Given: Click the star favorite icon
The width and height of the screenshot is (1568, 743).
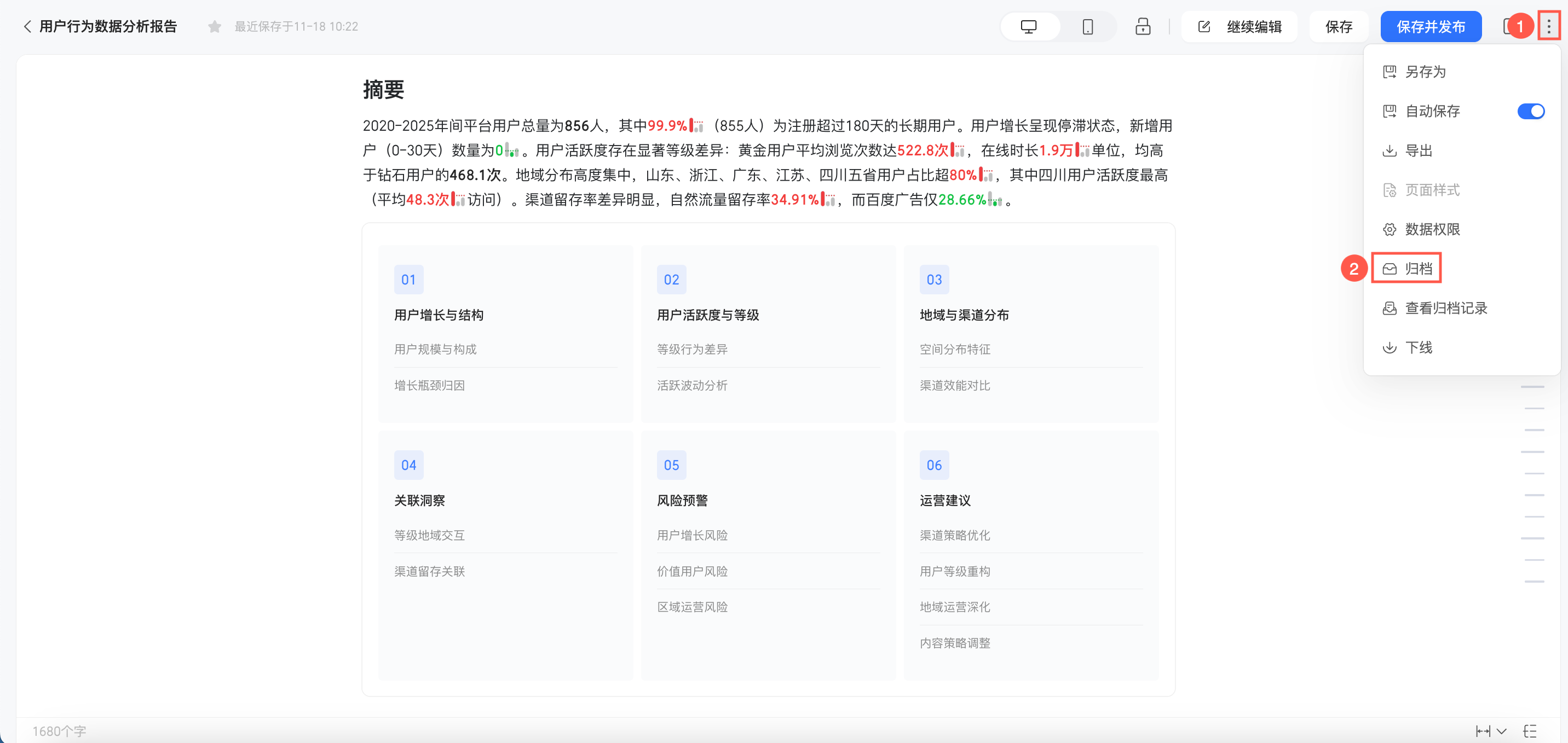Looking at the screenshot, I should [x=214, y=27].
